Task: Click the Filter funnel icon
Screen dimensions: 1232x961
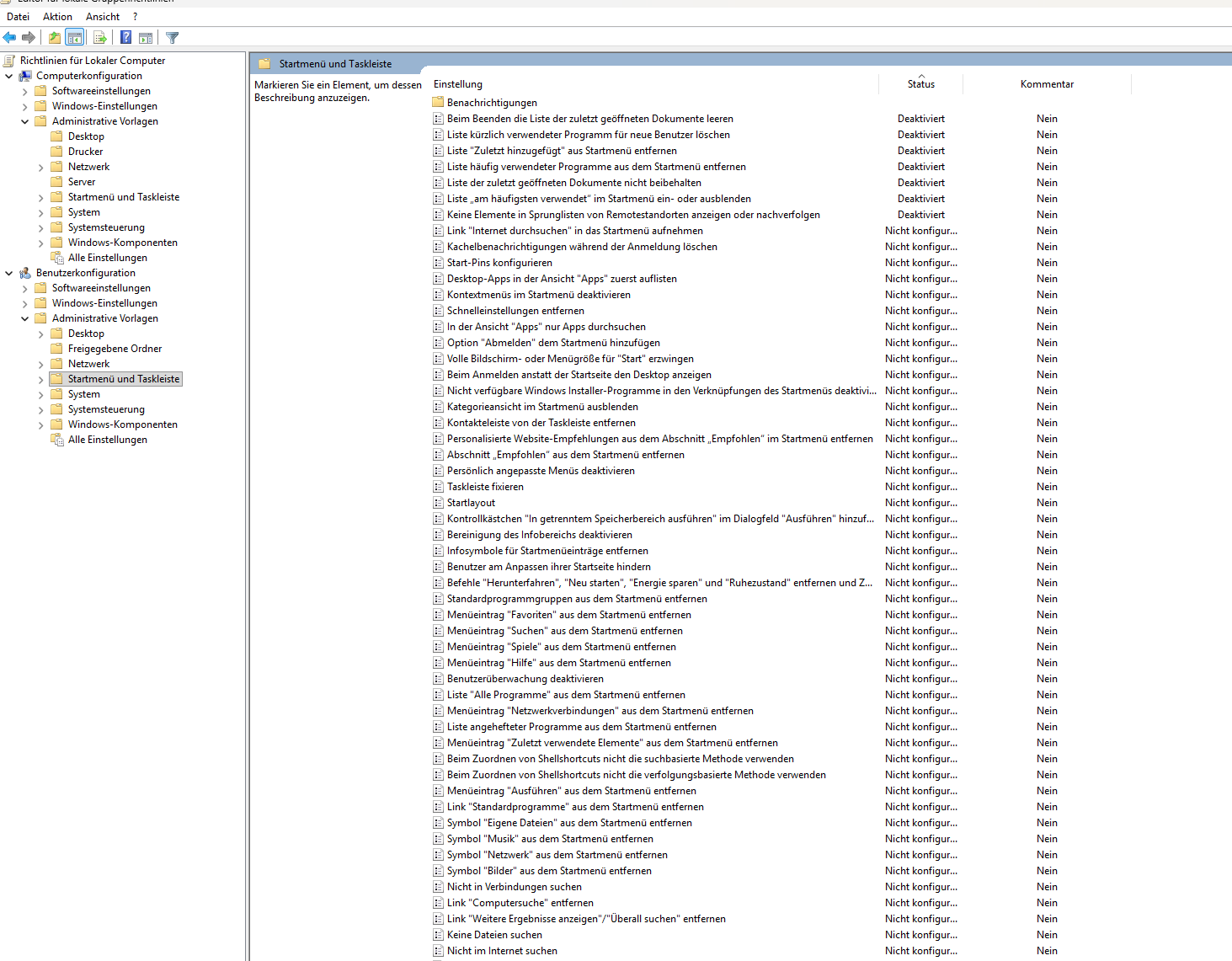Action: (x=173, y=37)
